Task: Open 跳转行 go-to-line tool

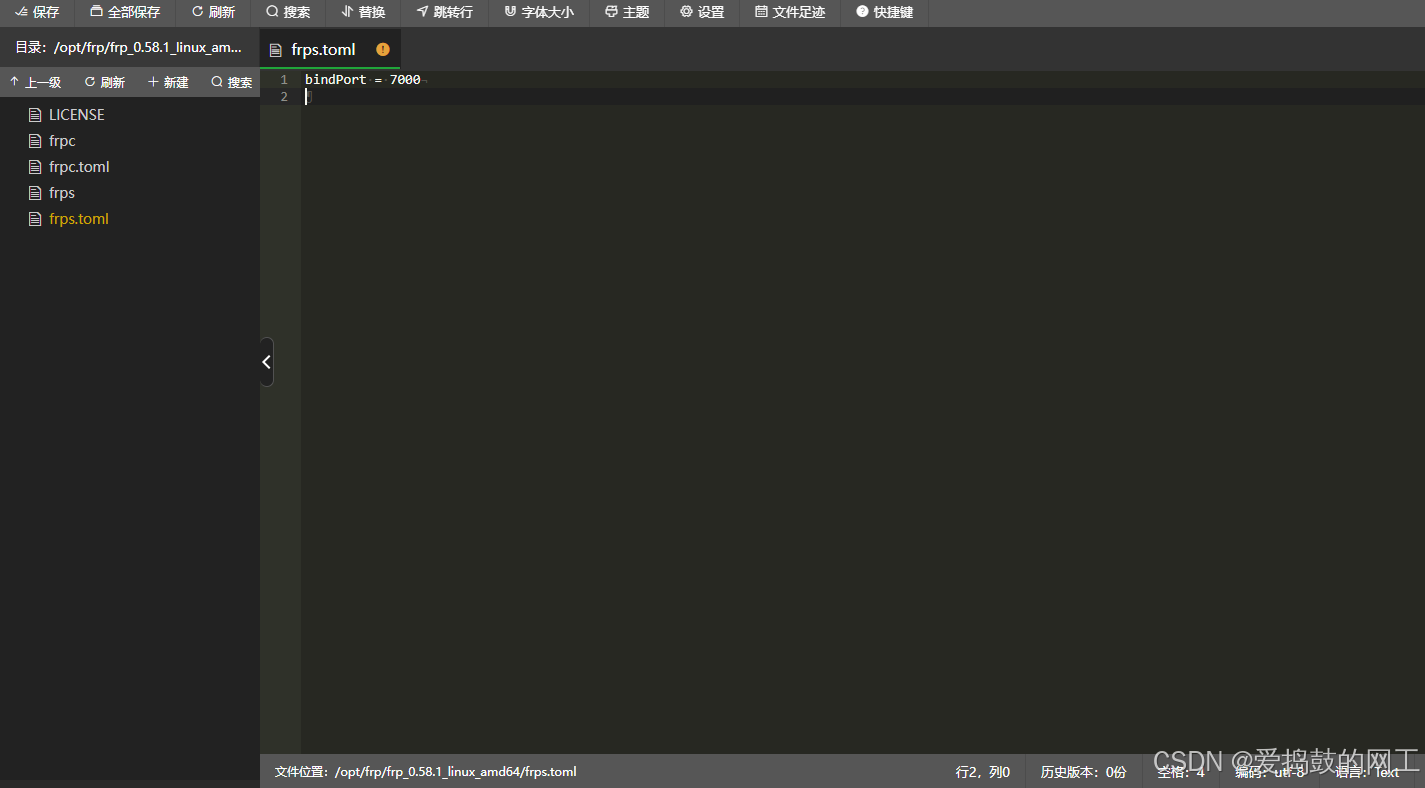Action: click(445, 12)
